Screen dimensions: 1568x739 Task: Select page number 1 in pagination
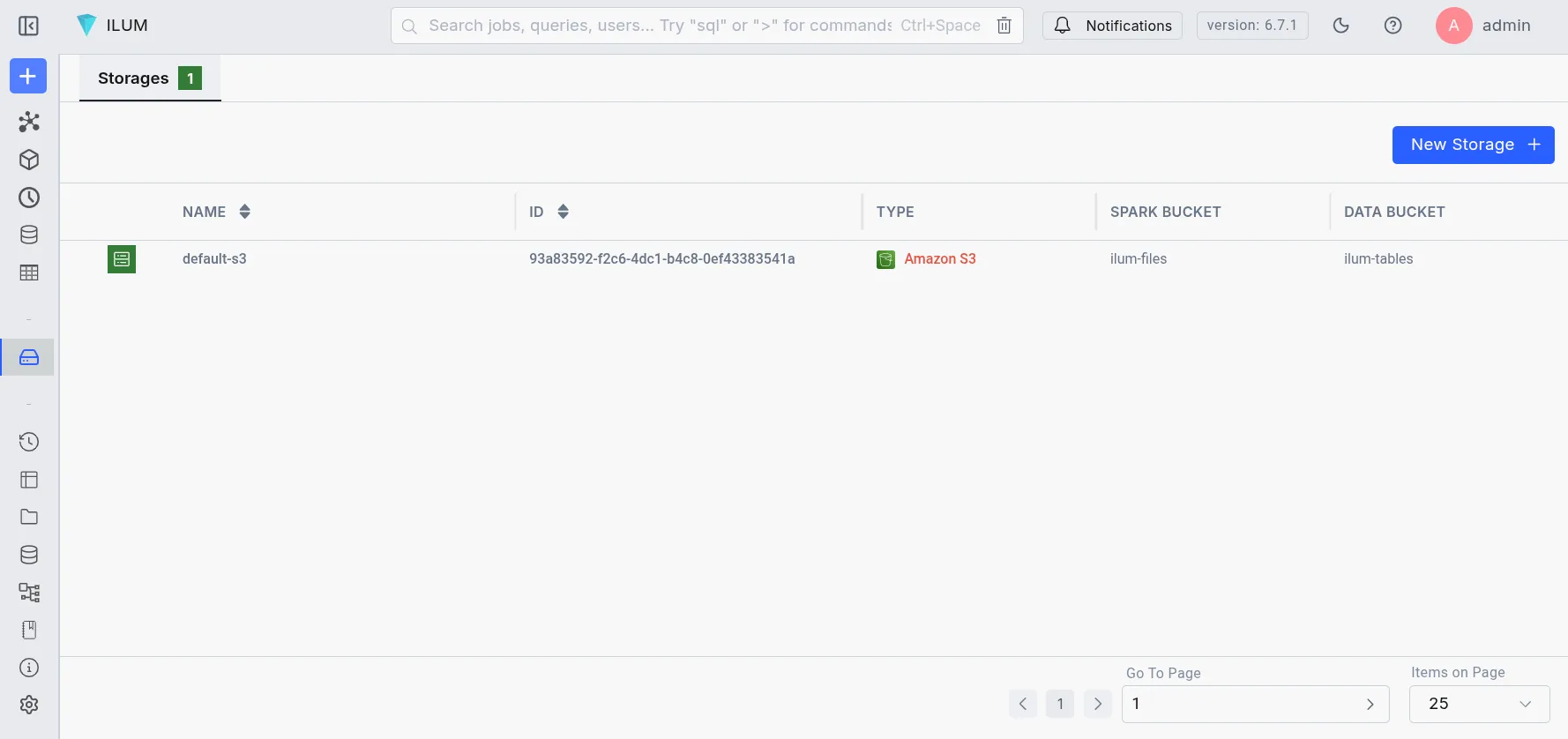[1060, 704]
